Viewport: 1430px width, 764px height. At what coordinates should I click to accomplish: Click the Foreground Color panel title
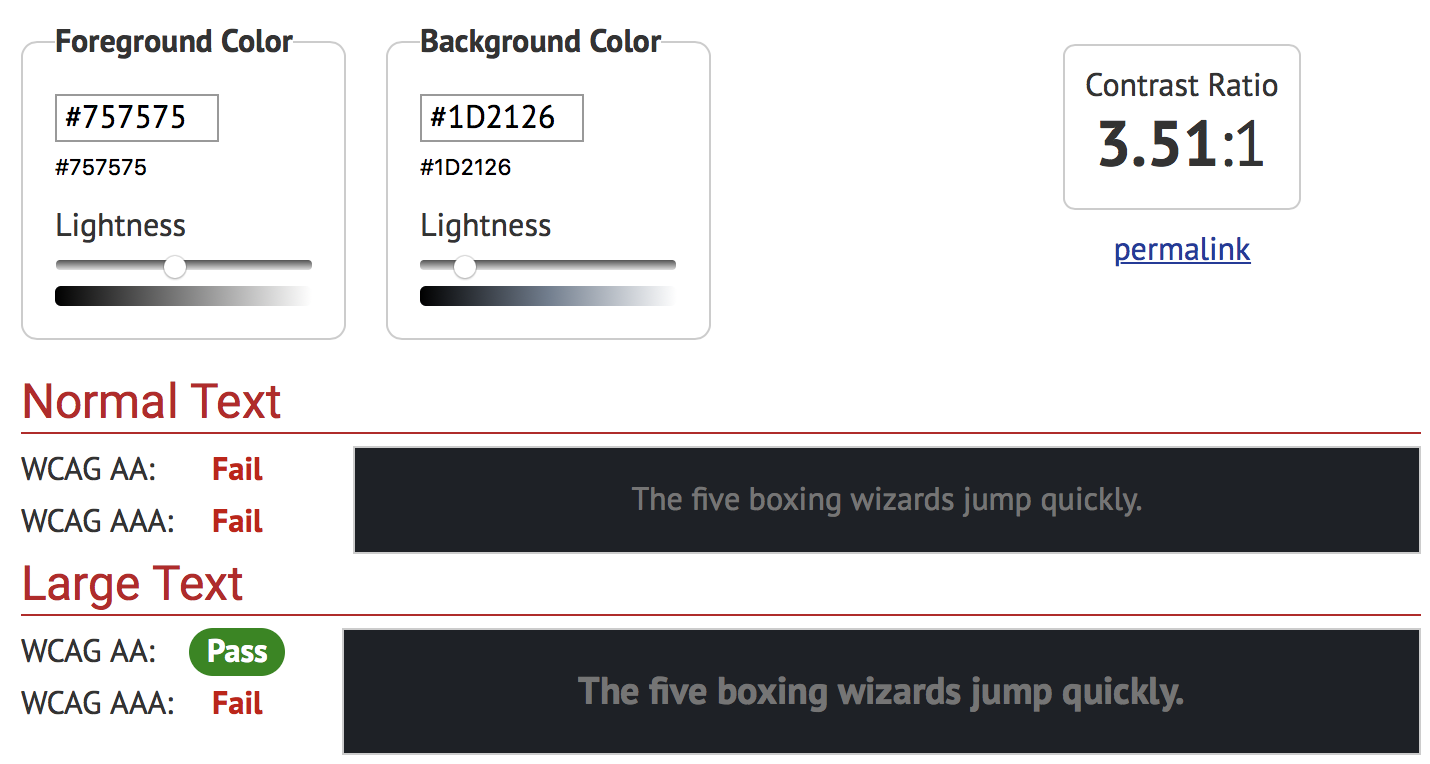(x=174, y=41)
